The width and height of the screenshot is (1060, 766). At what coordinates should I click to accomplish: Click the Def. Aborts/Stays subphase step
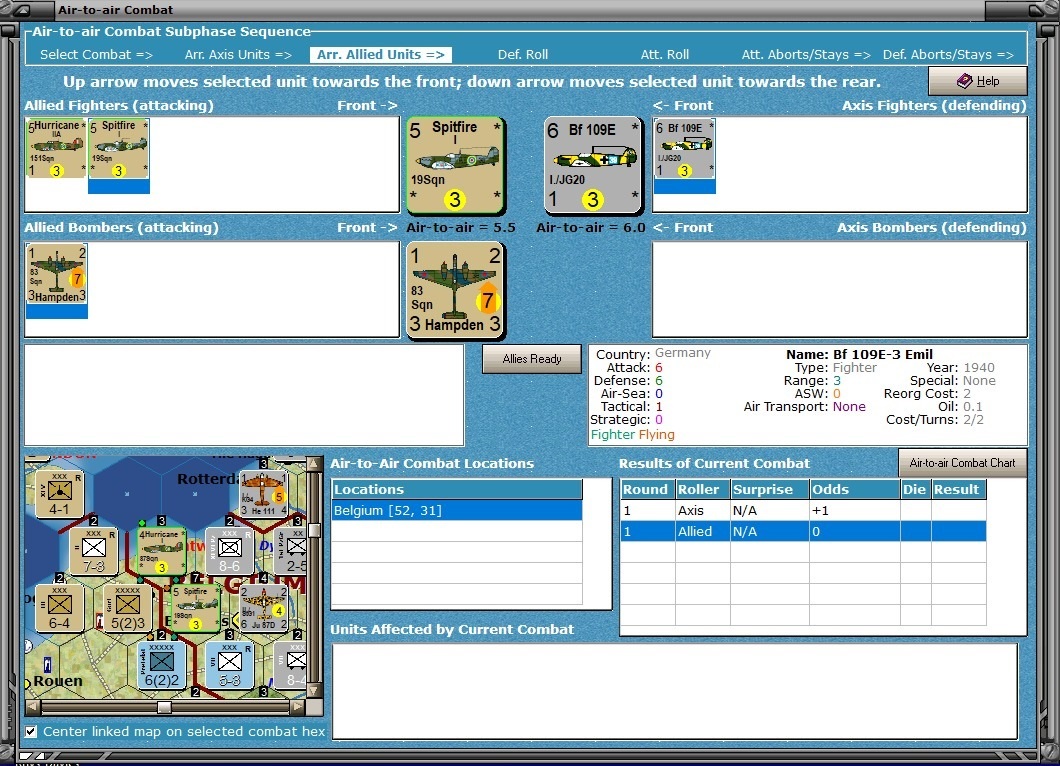click(x=948, y=54)
